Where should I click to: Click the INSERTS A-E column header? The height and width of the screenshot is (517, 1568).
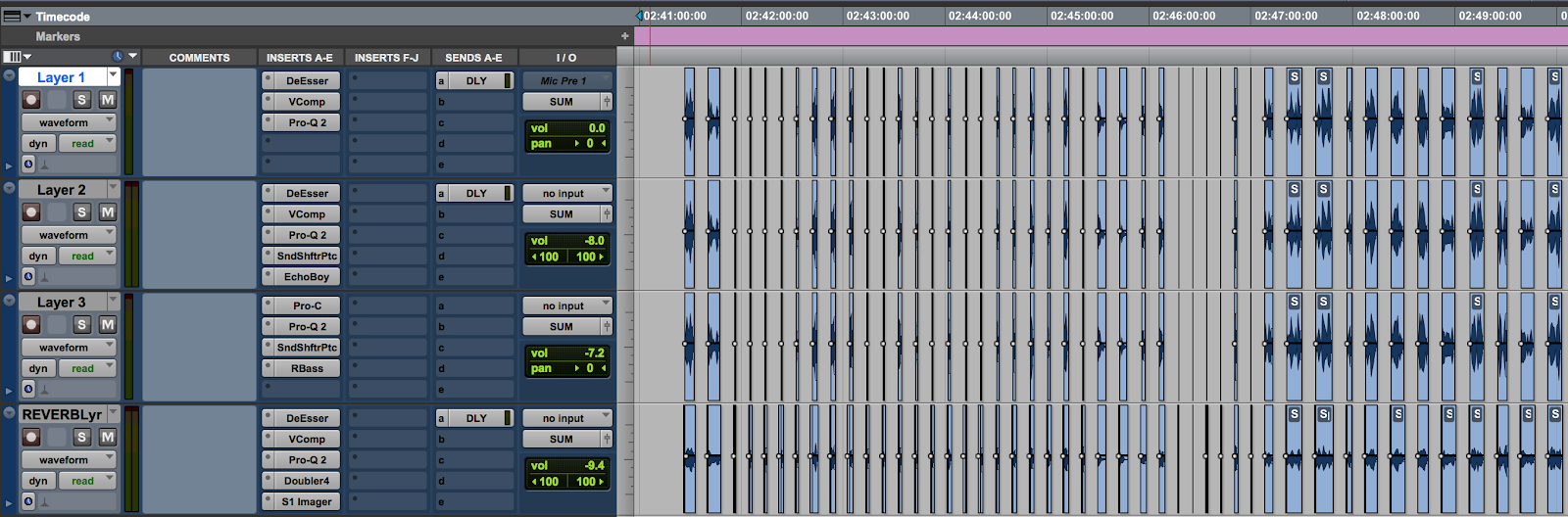(299, 58)
